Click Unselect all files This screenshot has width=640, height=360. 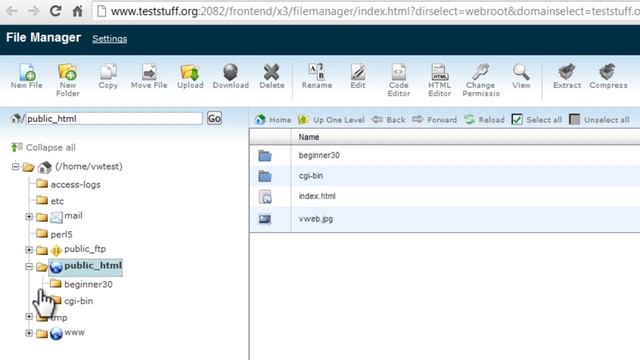pos(599,120)
